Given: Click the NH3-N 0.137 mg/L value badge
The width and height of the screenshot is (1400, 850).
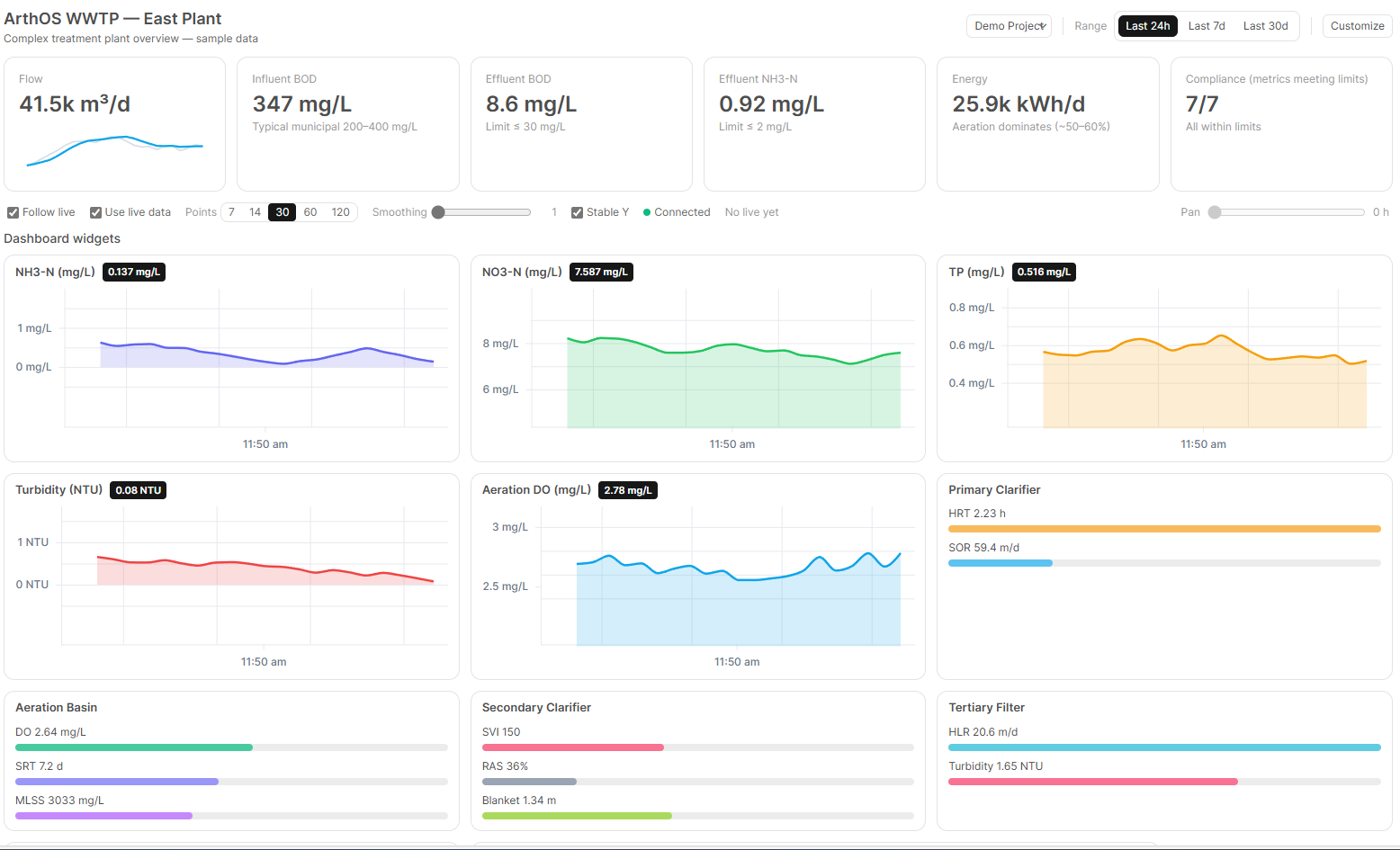Looking at the screenshot, I should (134, 273).
